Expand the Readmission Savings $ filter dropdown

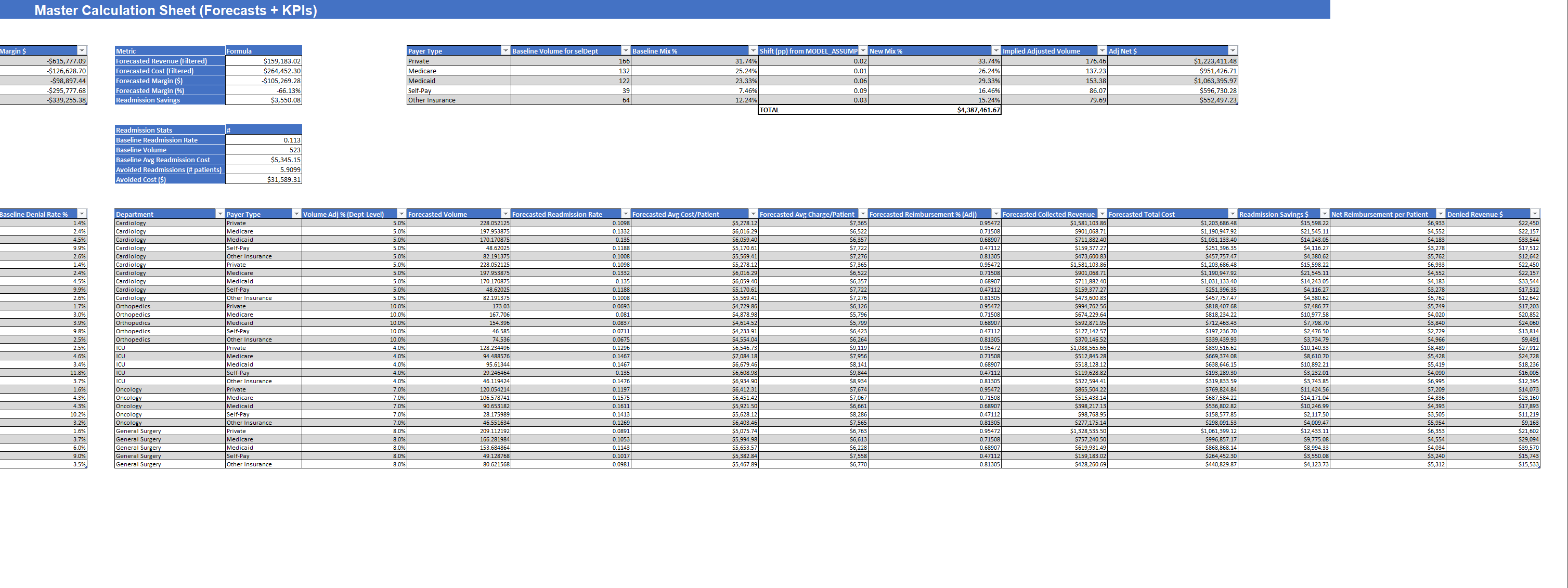pos(1324,214)
